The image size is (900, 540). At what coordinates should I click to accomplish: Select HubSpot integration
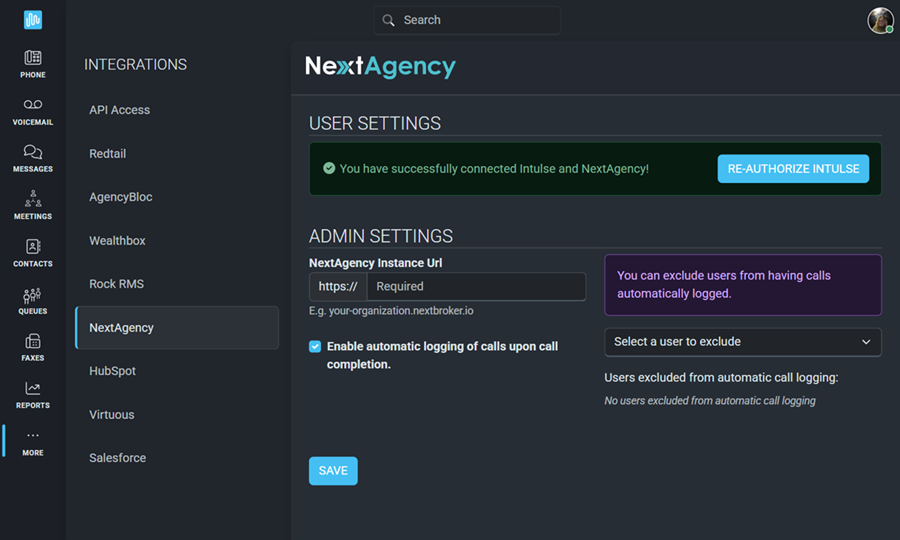[177, 371]
